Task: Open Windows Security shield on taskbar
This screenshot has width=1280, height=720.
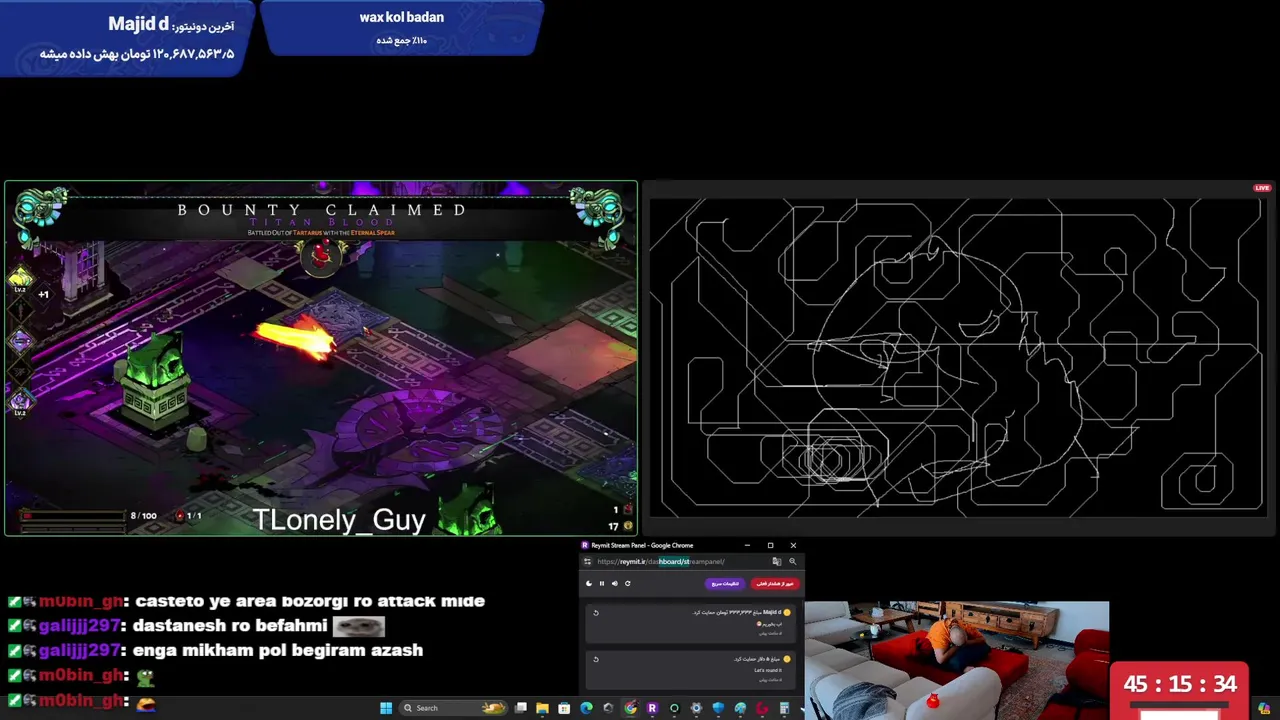Action: [x=718, y=708]
